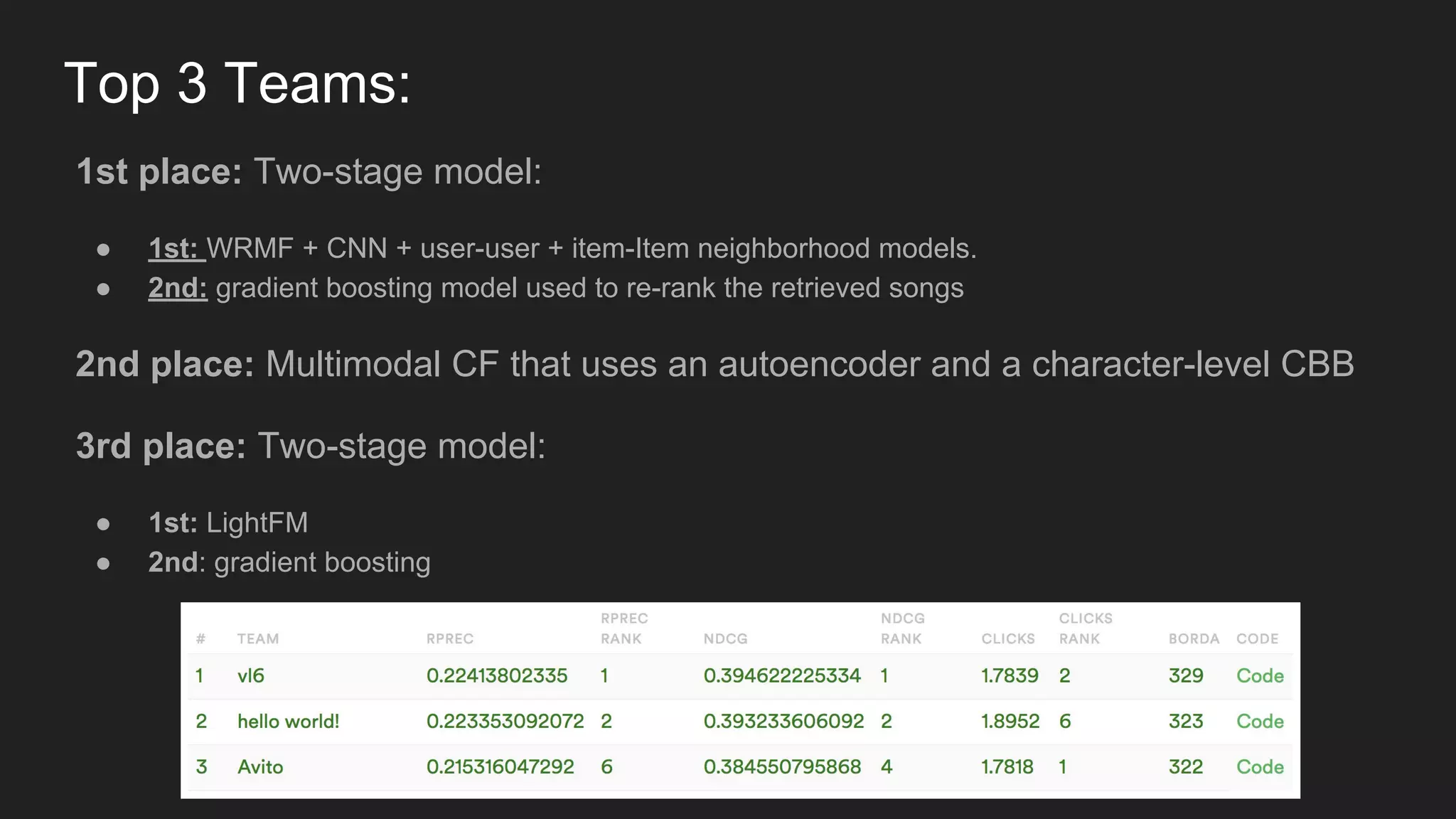
Task: Click the BORDA column header
Action: click(1193, 638)
